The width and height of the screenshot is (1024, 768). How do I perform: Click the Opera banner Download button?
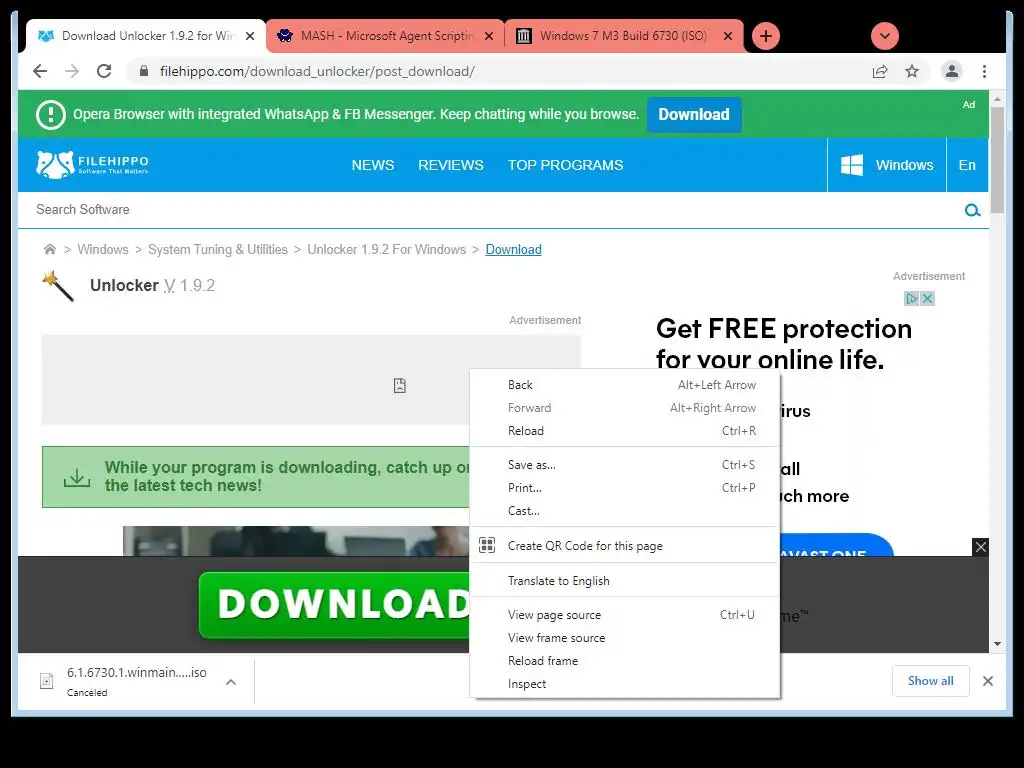[x=694, y=114]
